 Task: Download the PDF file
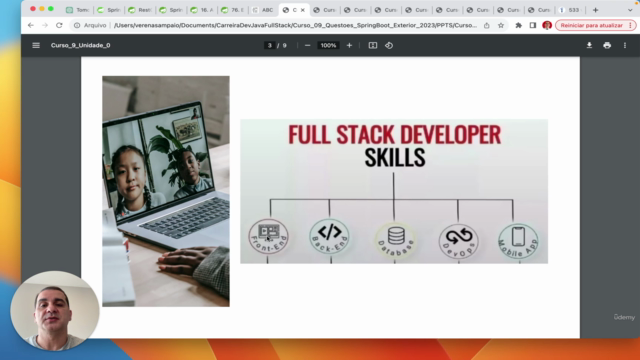(589, 45)
